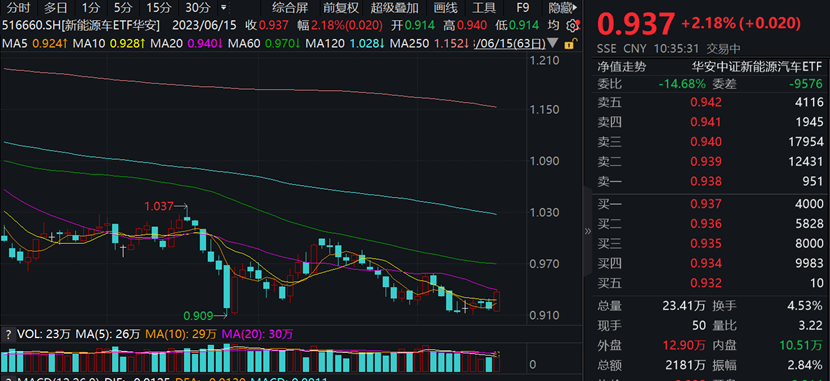830x381 pixels.
Task: Toggle the orange lock icon
Action: click(x=571, y=43)
